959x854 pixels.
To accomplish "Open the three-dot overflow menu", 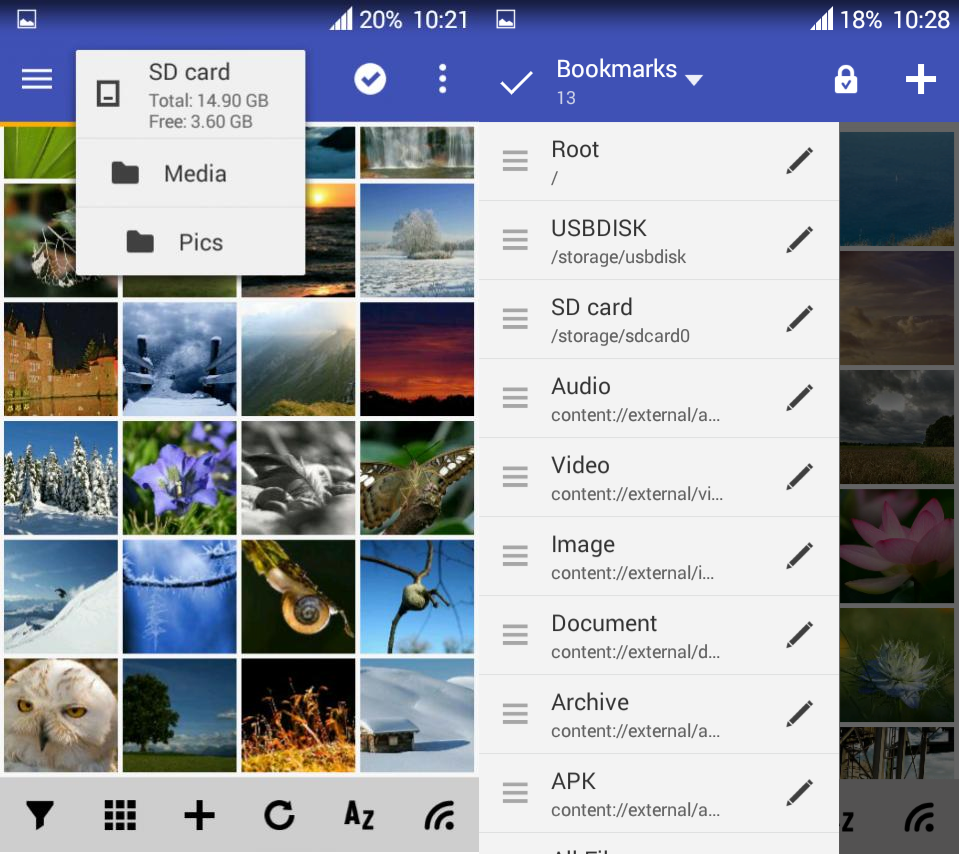I will 443,79.
